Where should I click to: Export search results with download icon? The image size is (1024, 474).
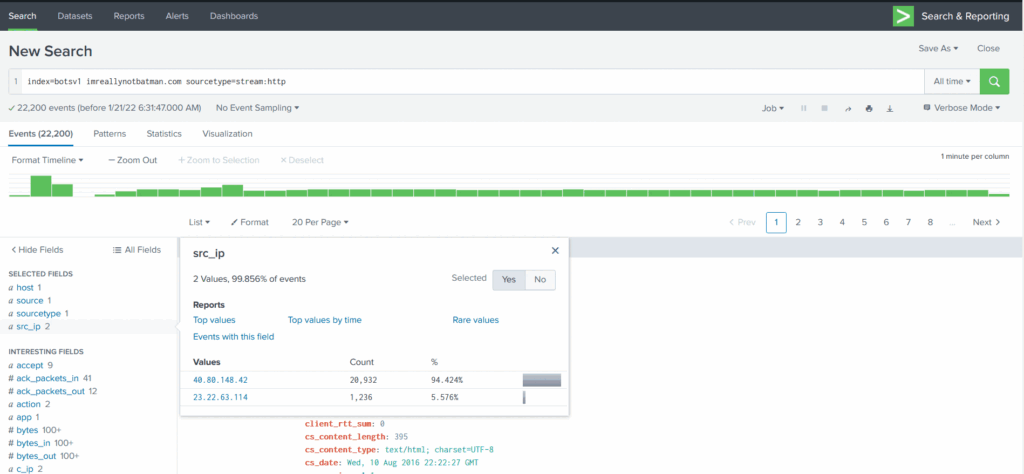(889, 108)
